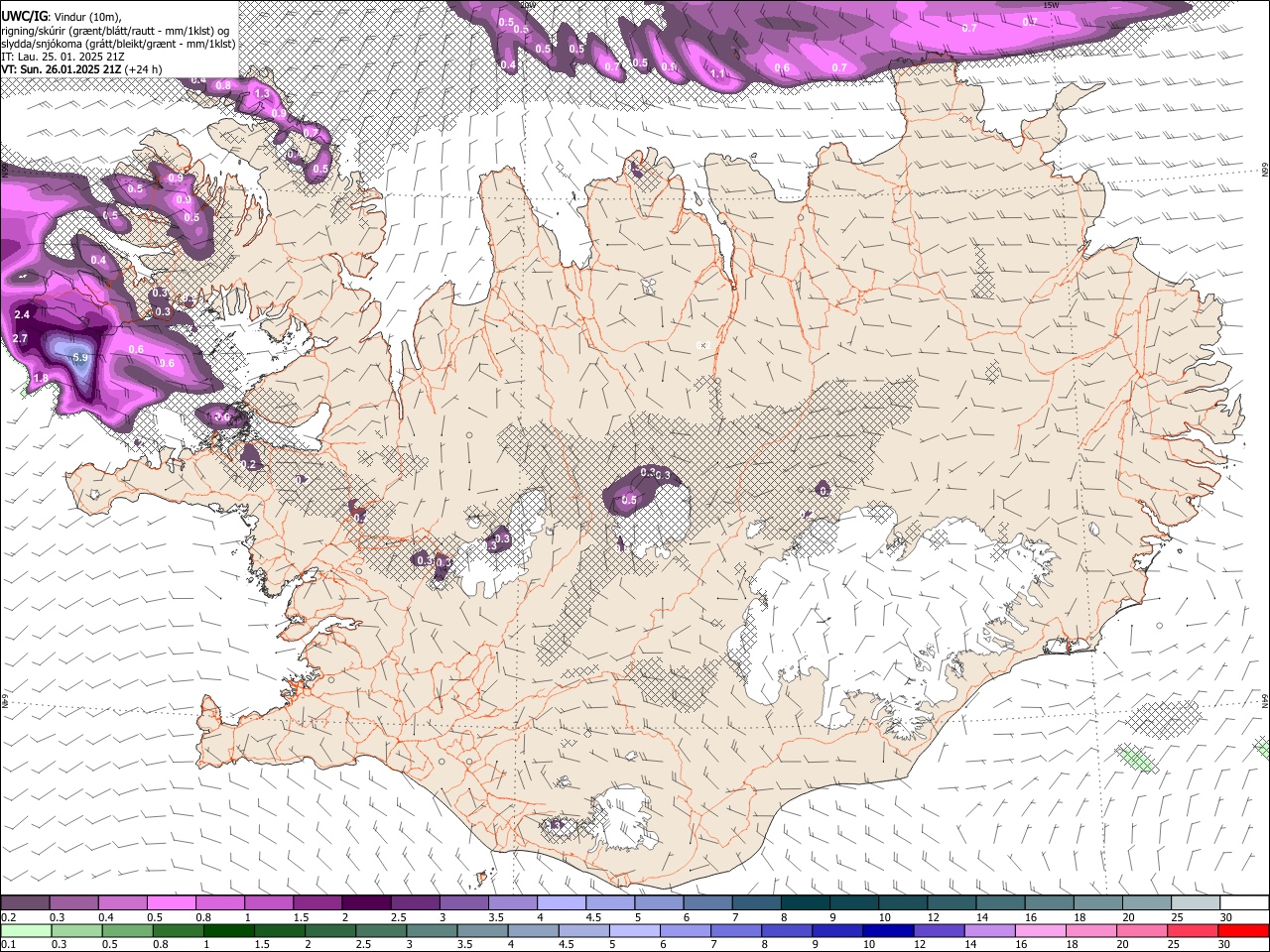Click the 2.7 snowfall value on map
This screenshot has width=1270, height=952.
(20, 338)
